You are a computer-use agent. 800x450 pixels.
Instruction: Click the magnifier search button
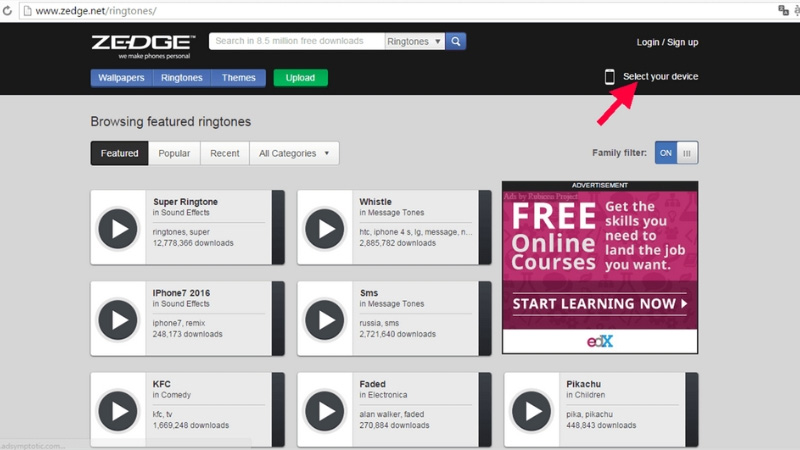click(x=455, y=42)
